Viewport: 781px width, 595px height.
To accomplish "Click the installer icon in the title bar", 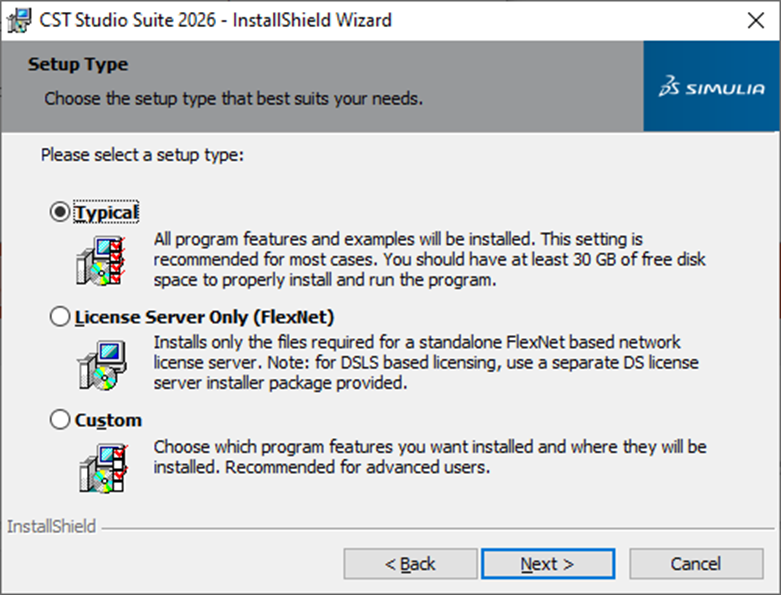I will 17,20.
